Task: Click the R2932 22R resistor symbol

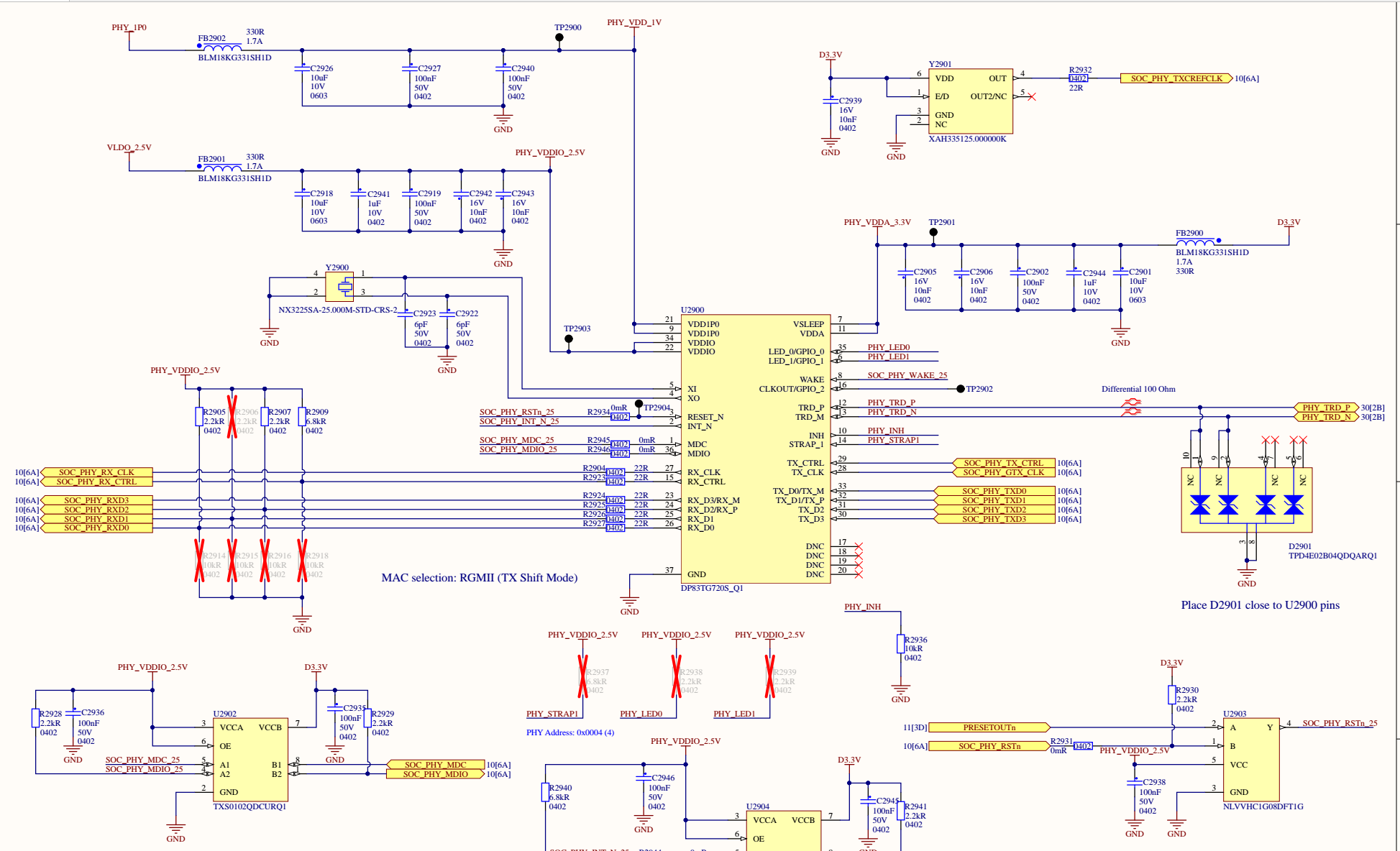Action: tap(1078, 78)
